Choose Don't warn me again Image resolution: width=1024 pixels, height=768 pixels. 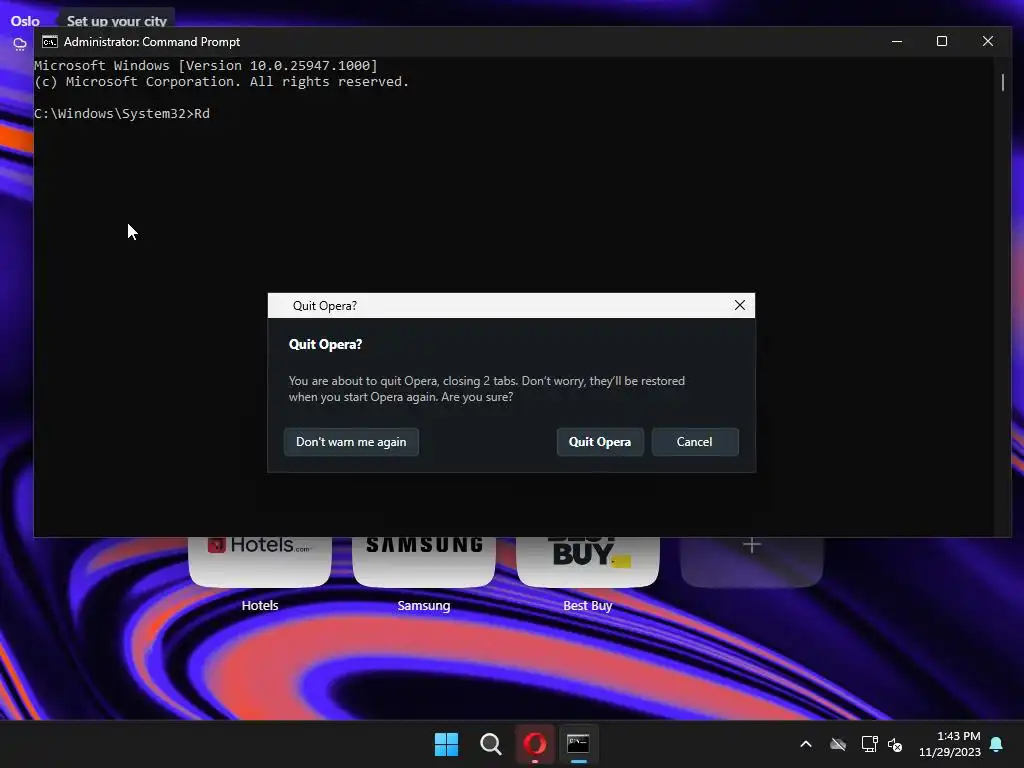coord(351,442)
